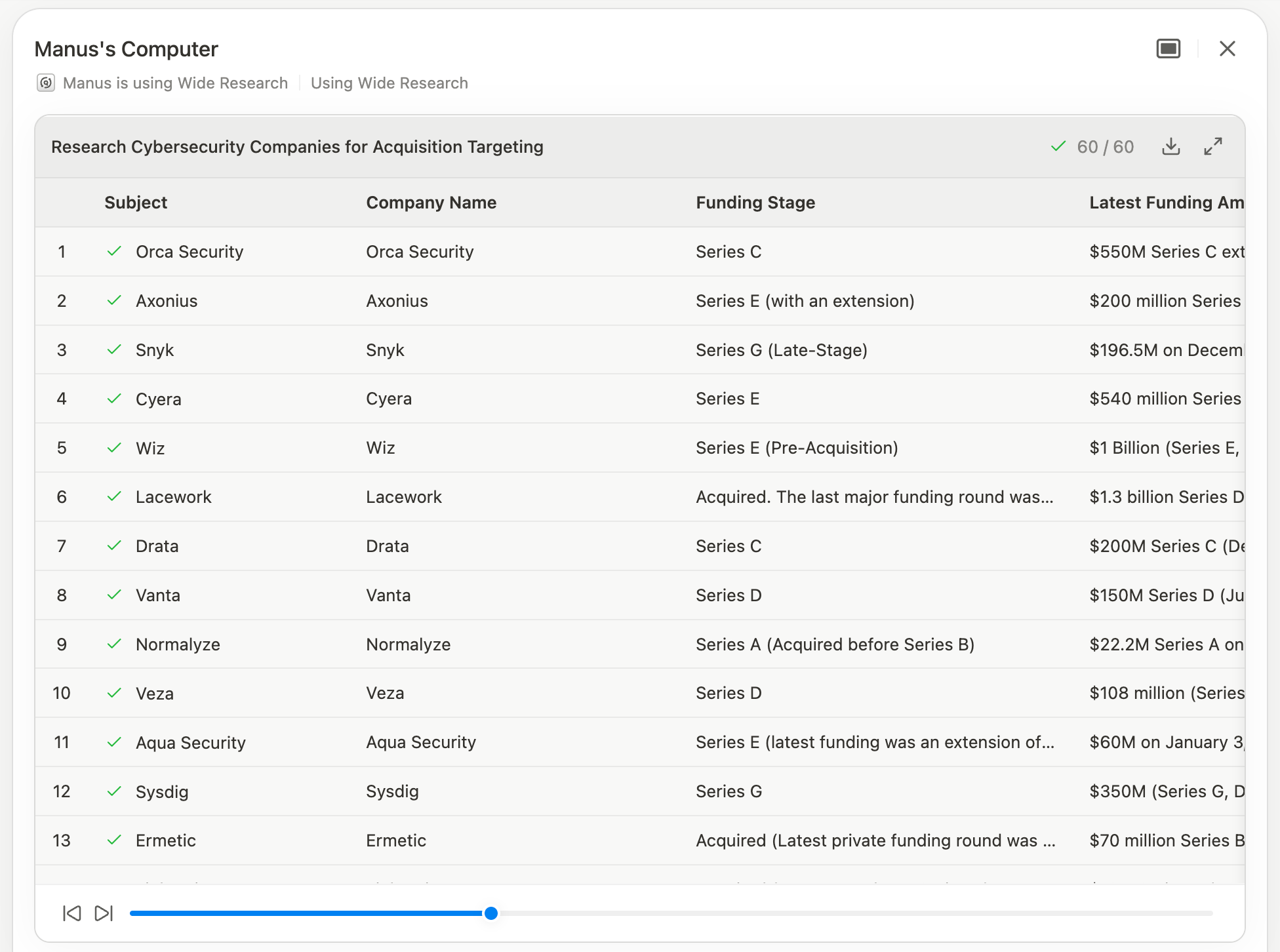
Task: Select the Sysdig company name cell
Action: [392, 791]
